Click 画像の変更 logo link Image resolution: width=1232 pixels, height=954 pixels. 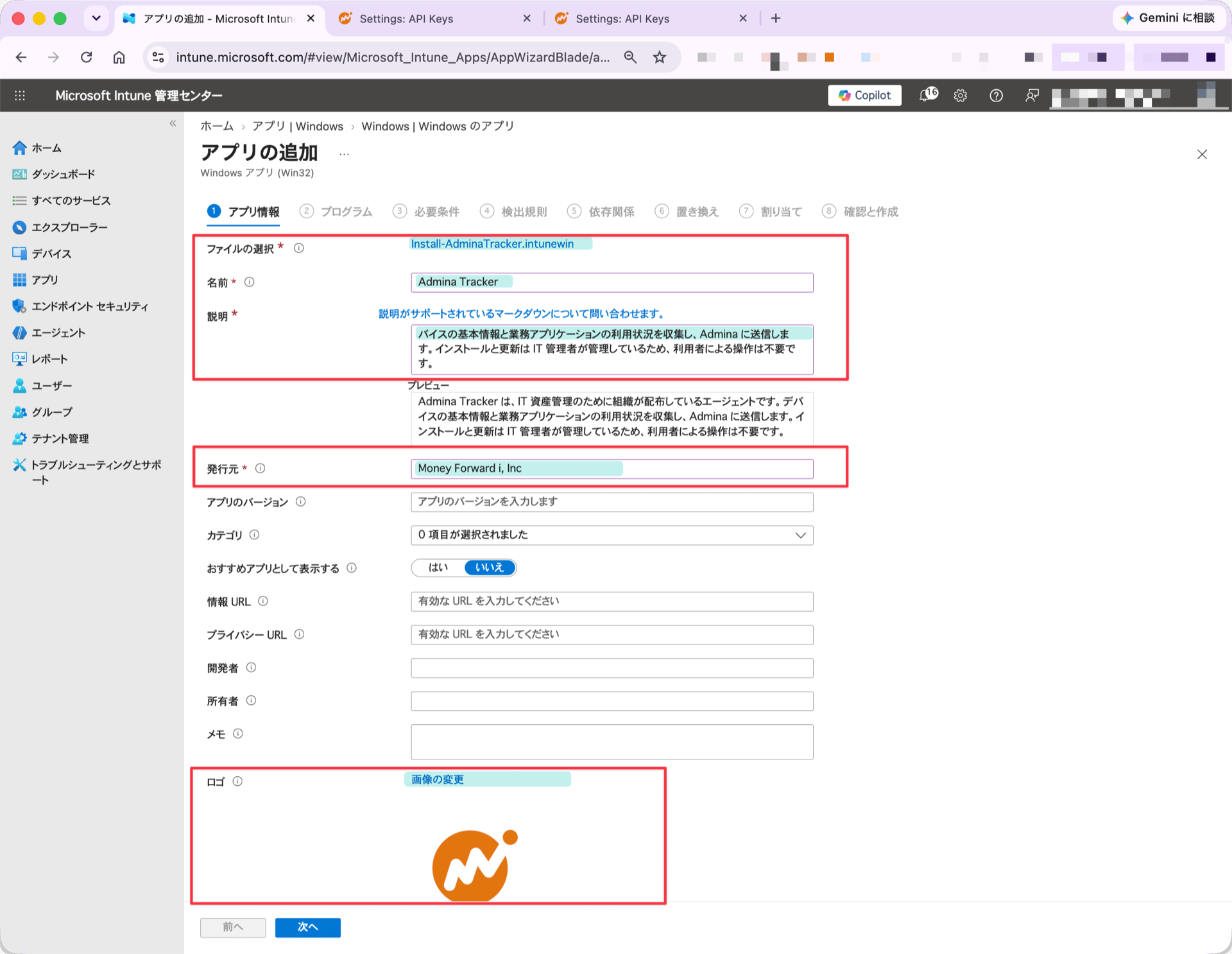click(x=437, y=779)
